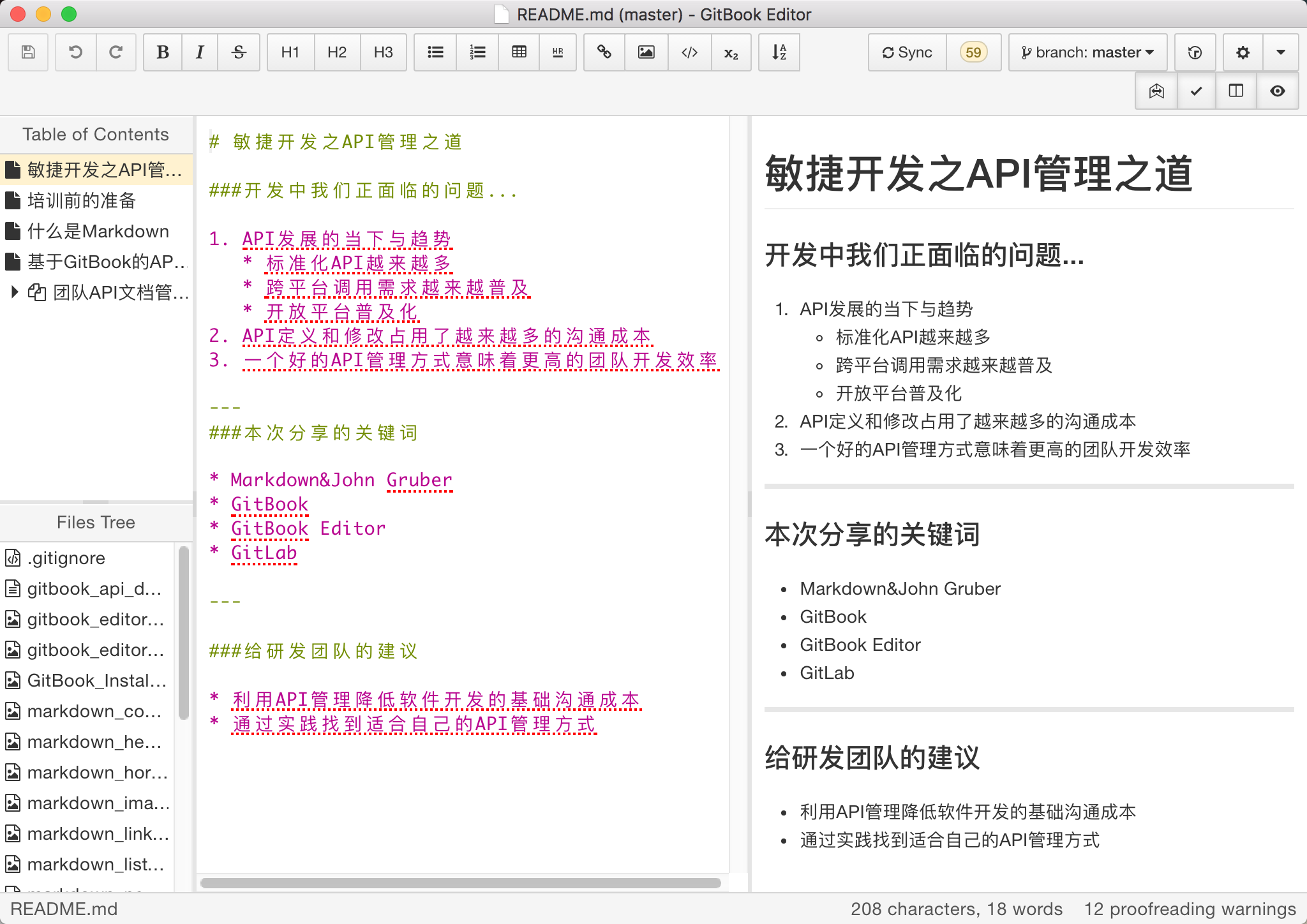Click the title-bar document icon
The image size is (1307, 924).
pyautogui.click(x=502, y=14)
